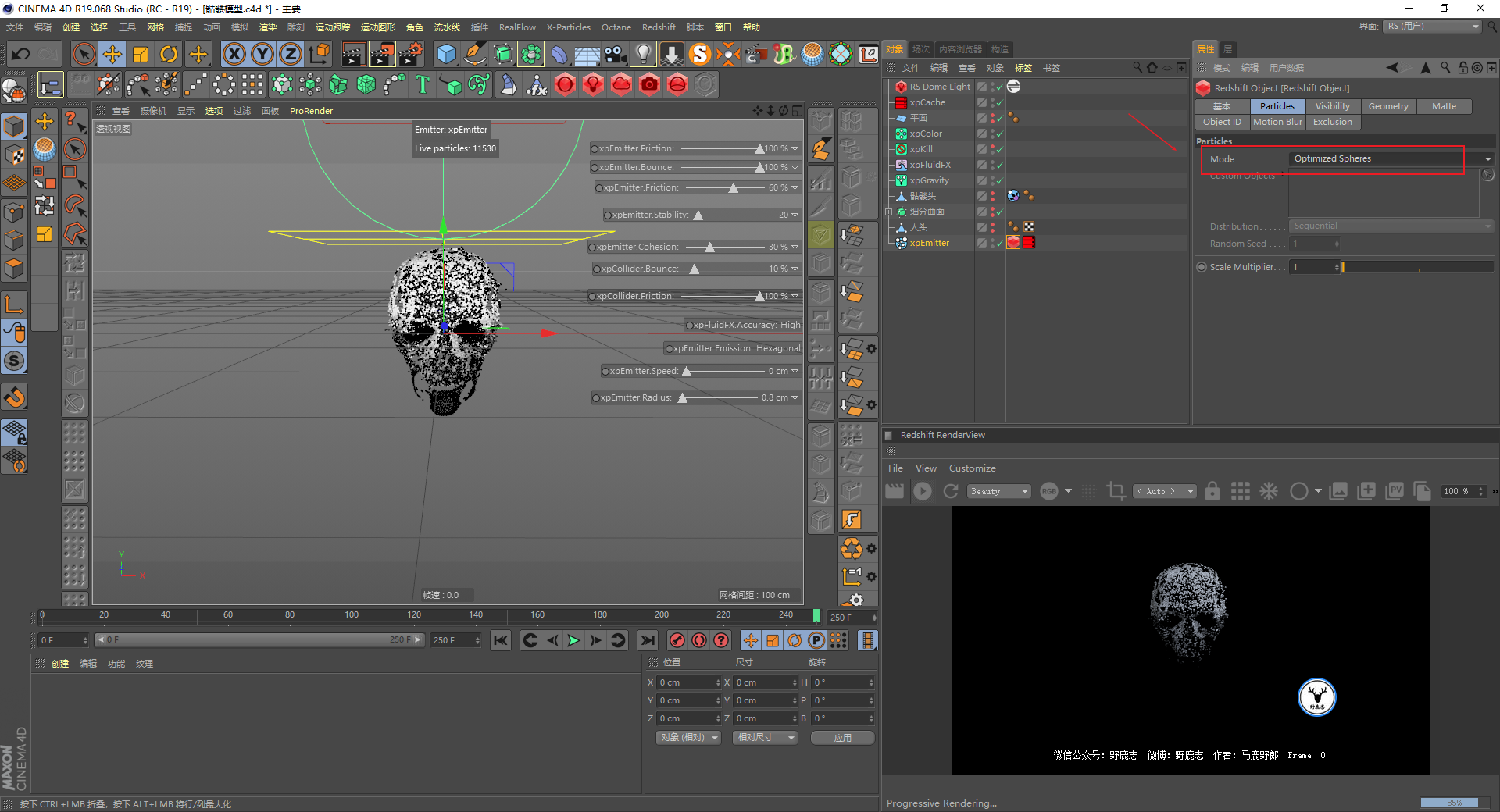Toggle RGB channel button in RenderView
The width and height of the screenshot is (1500, 812).
click(x=1049, y=491)
